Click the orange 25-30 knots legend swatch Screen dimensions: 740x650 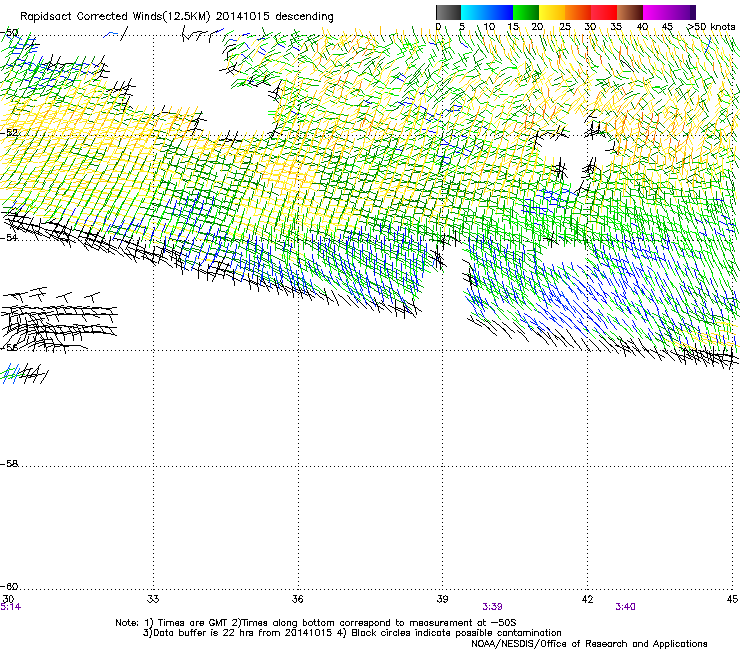coord(578,12)
